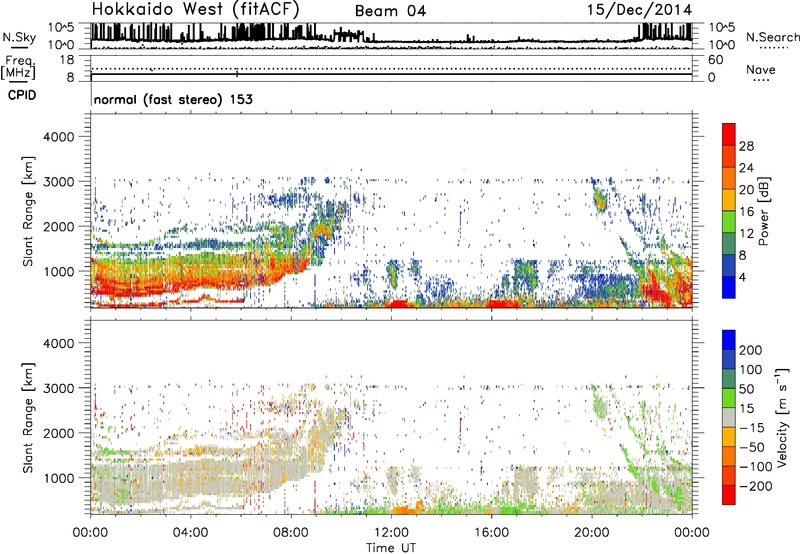Click the power panel's "Slant Range [km]" label

pyautogui.click(x=28, y=211)
